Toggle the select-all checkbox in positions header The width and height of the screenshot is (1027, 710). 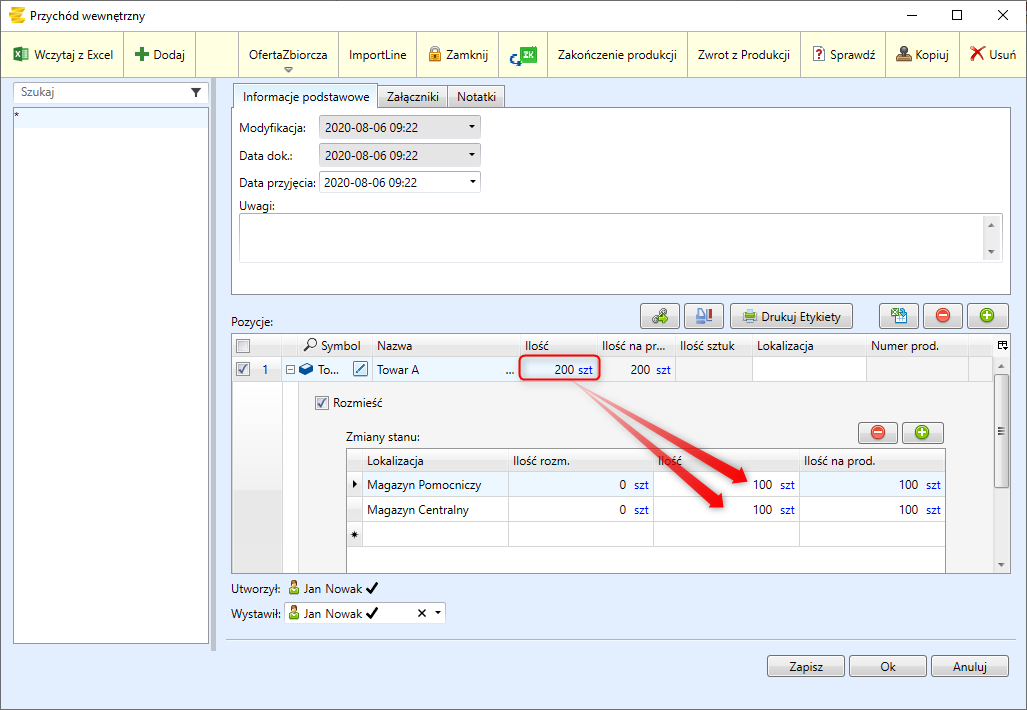[243, 346]
